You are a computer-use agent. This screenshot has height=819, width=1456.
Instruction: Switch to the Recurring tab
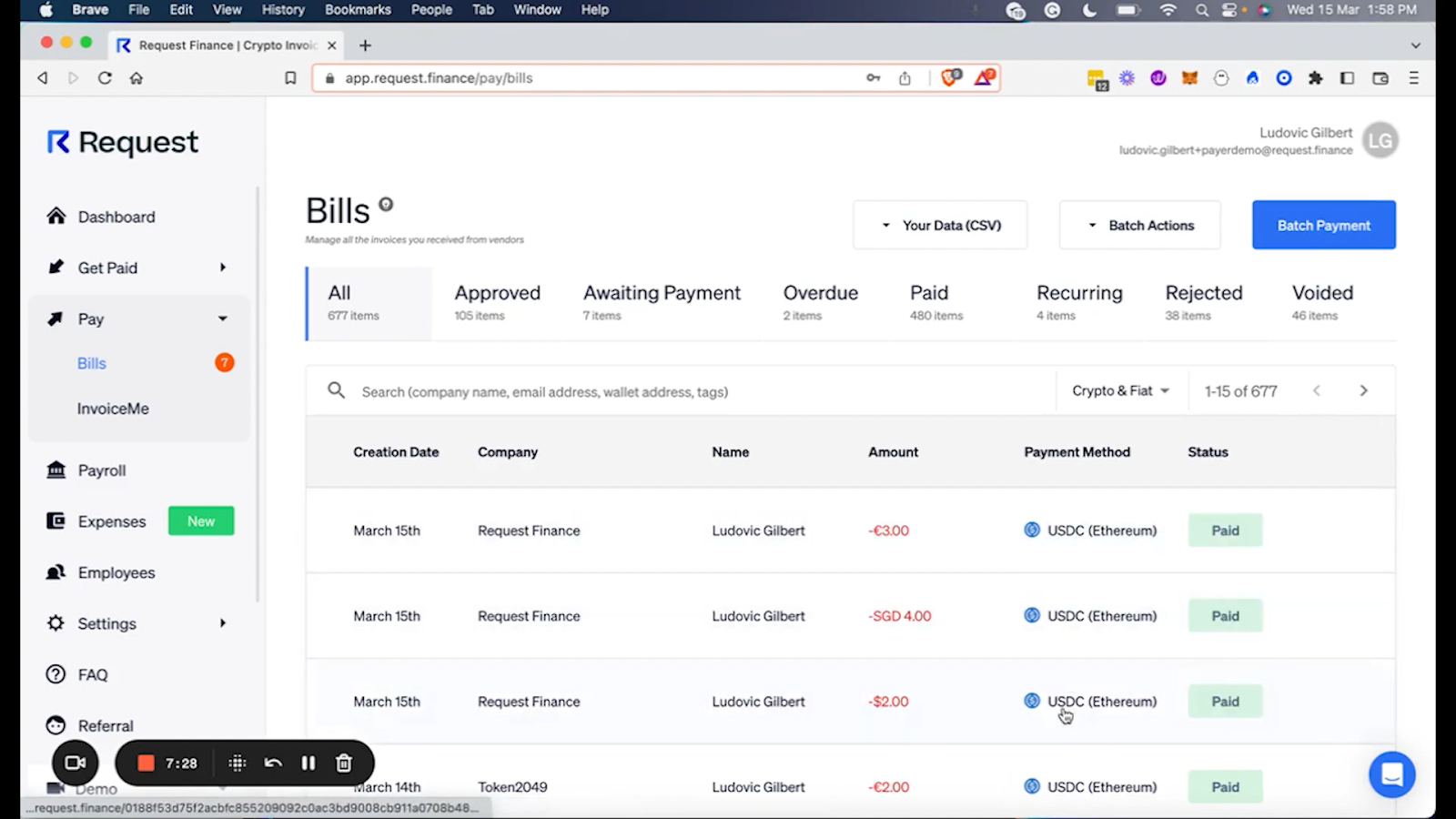[1079, 303]
